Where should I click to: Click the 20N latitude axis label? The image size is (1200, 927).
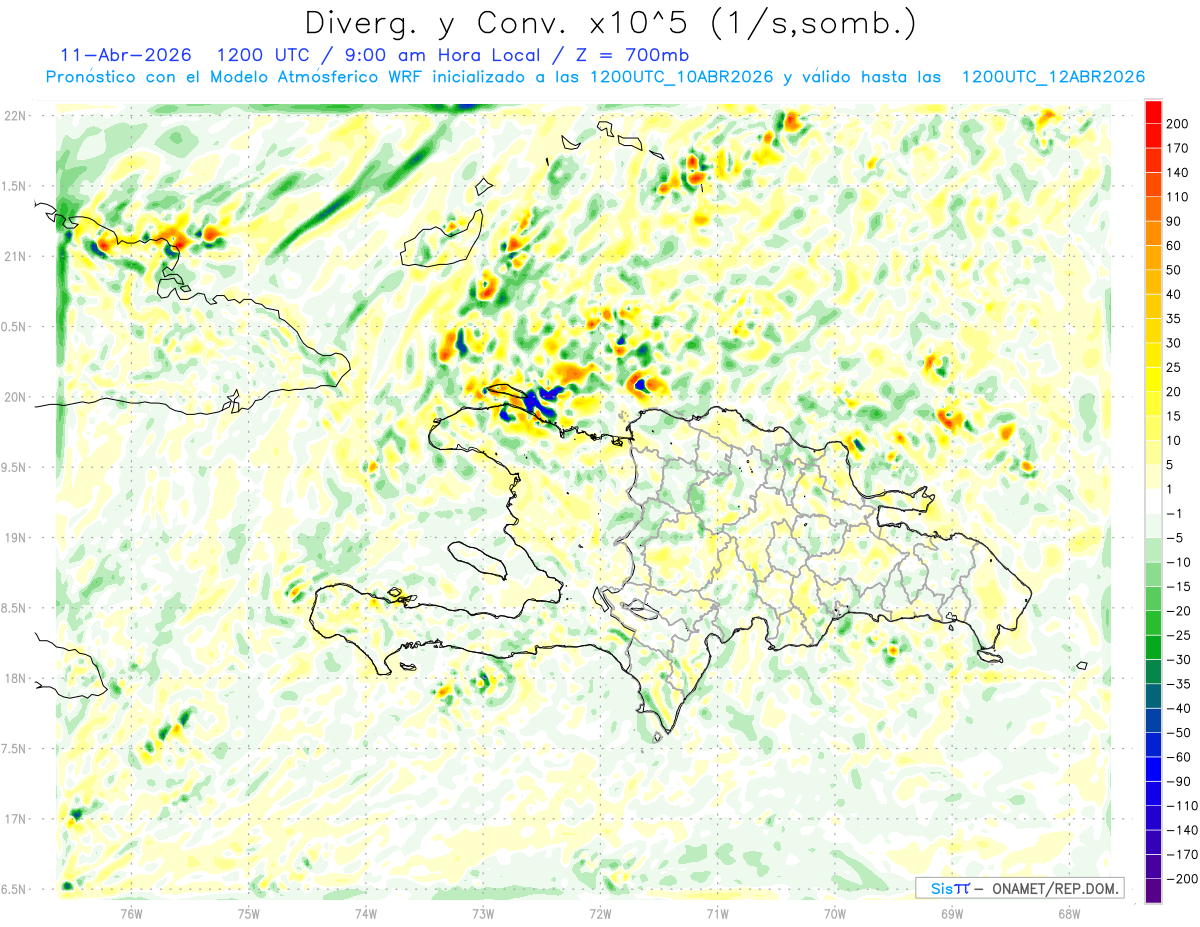pos(15,397)
